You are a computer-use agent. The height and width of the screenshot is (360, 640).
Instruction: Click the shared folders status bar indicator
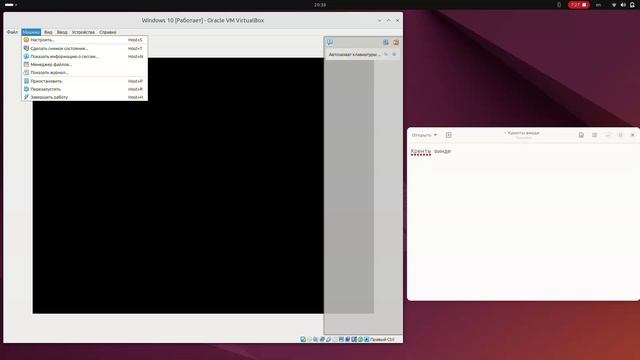pyautogui.click(x=335, y=339)
